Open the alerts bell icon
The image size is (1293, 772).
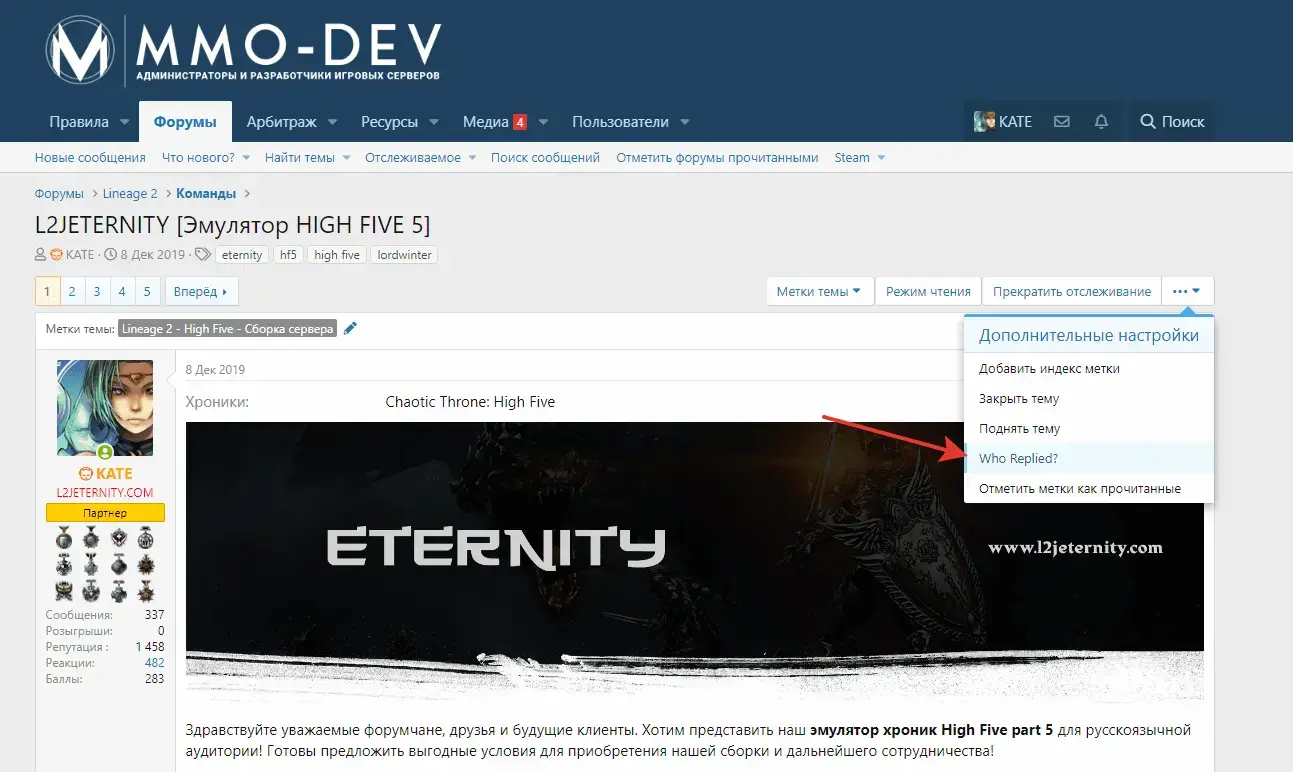(x=1101, y=121)
